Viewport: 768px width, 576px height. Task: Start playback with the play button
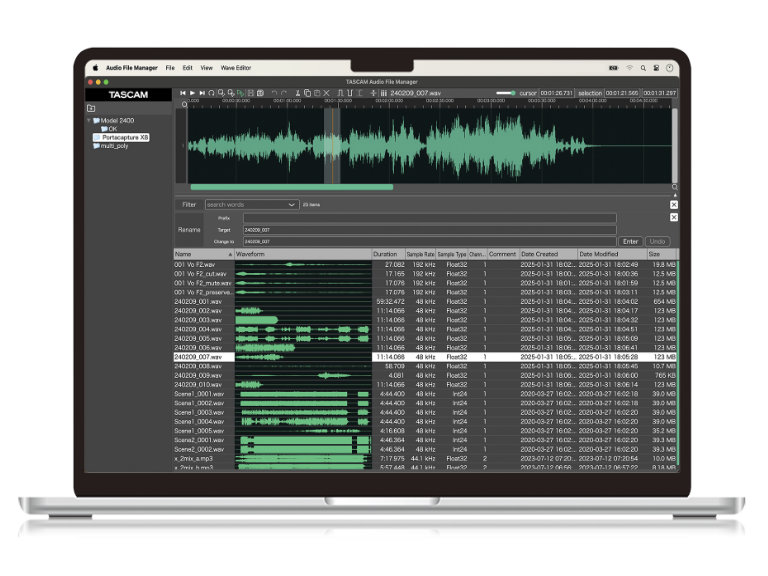pos(192,93)
